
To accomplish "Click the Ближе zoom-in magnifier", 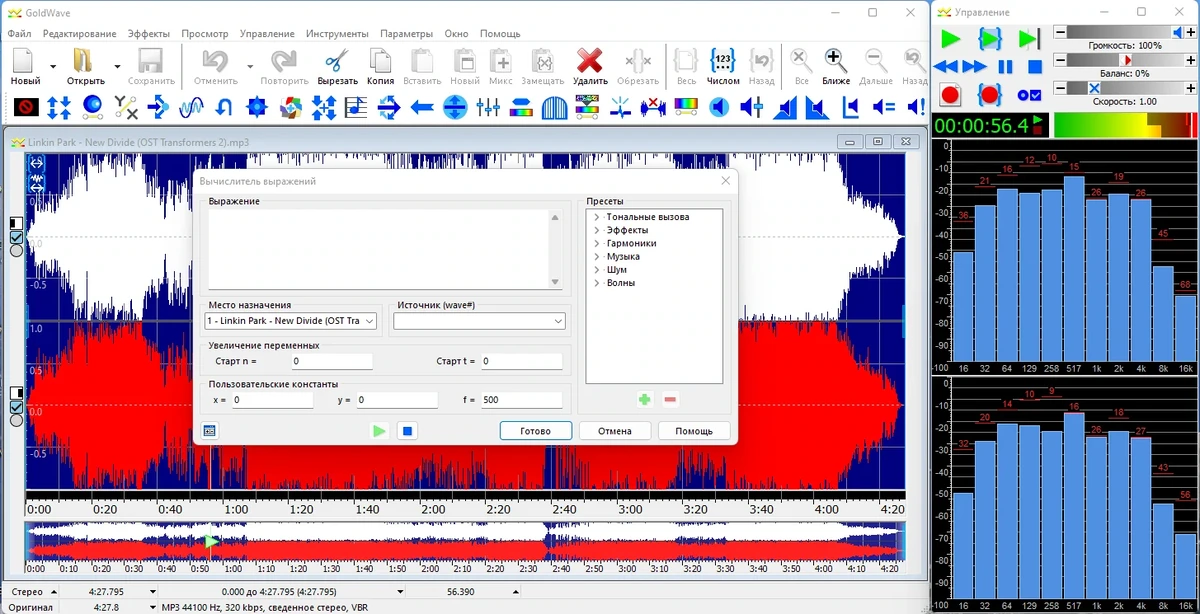I will pyautogui.click(x=836, y=60).
